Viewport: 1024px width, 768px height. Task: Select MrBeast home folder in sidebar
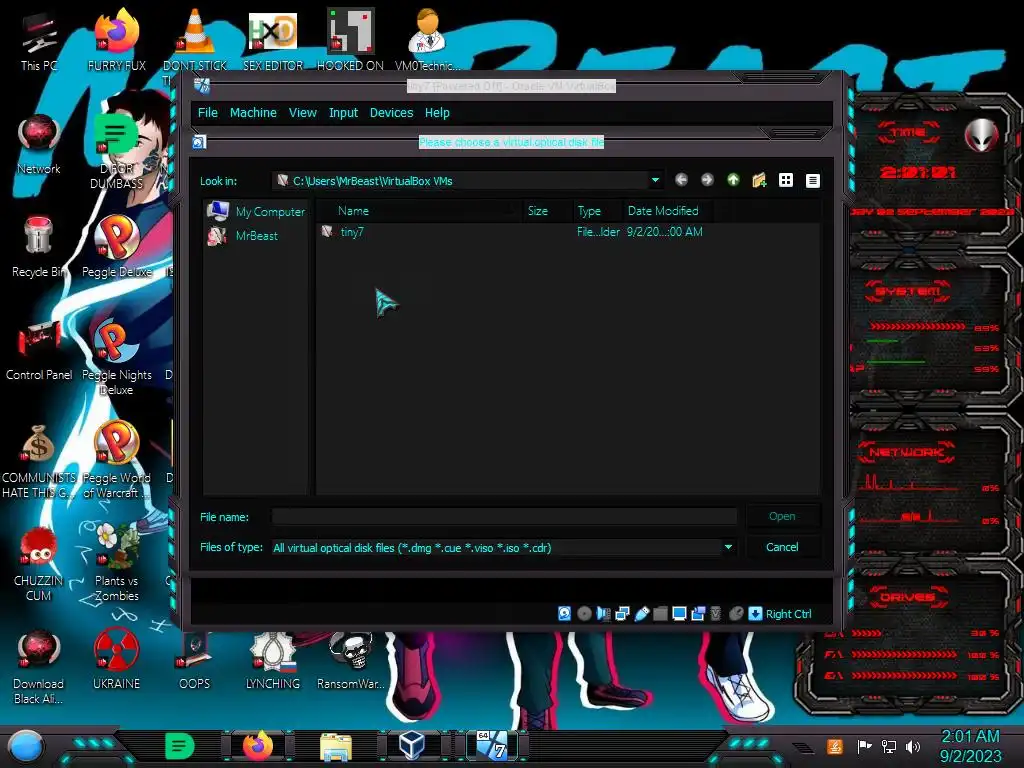pyautogui.click(x=243, y=236)
